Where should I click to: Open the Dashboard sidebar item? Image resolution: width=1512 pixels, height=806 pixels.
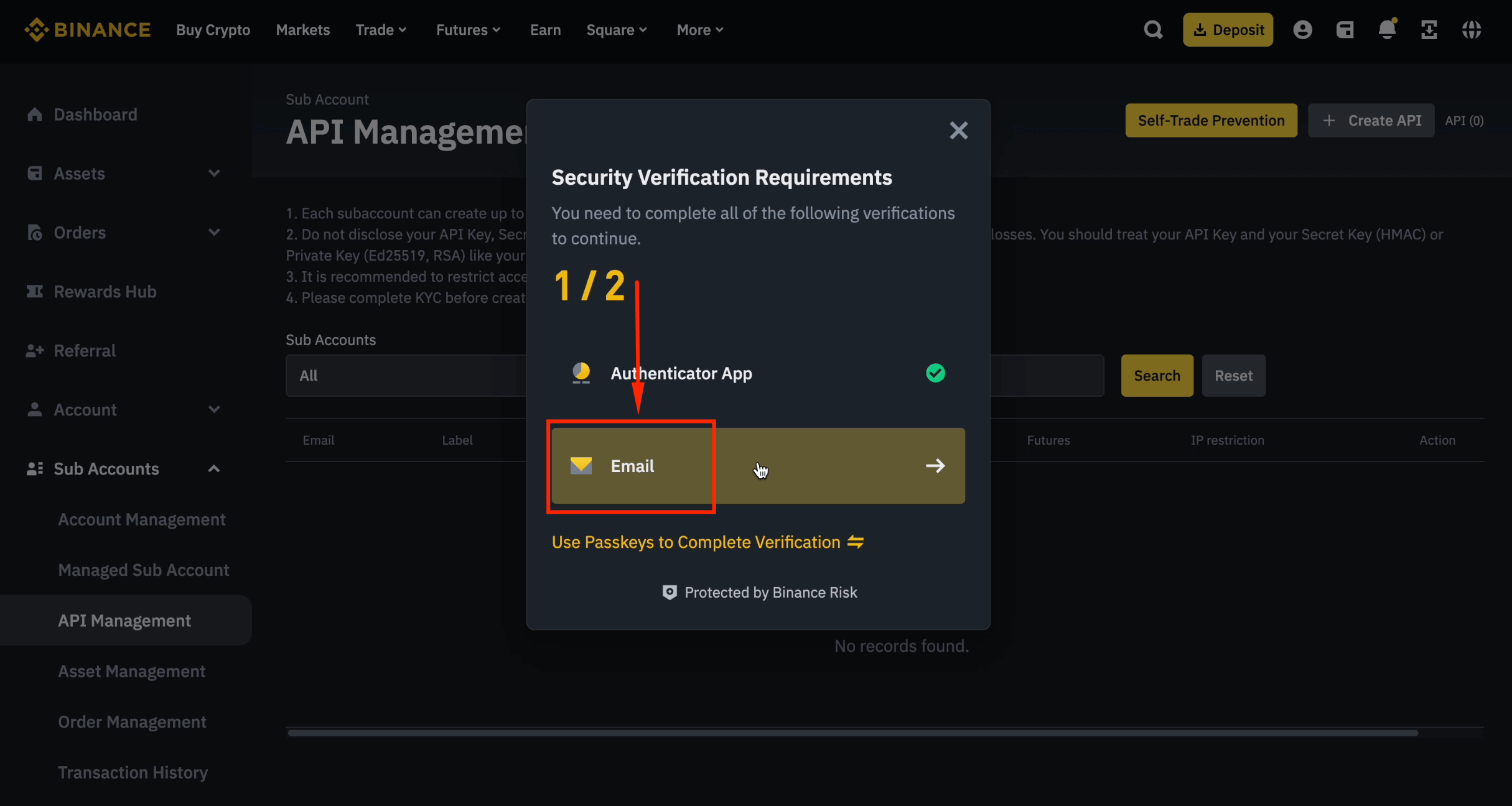[x=95, y=114]
